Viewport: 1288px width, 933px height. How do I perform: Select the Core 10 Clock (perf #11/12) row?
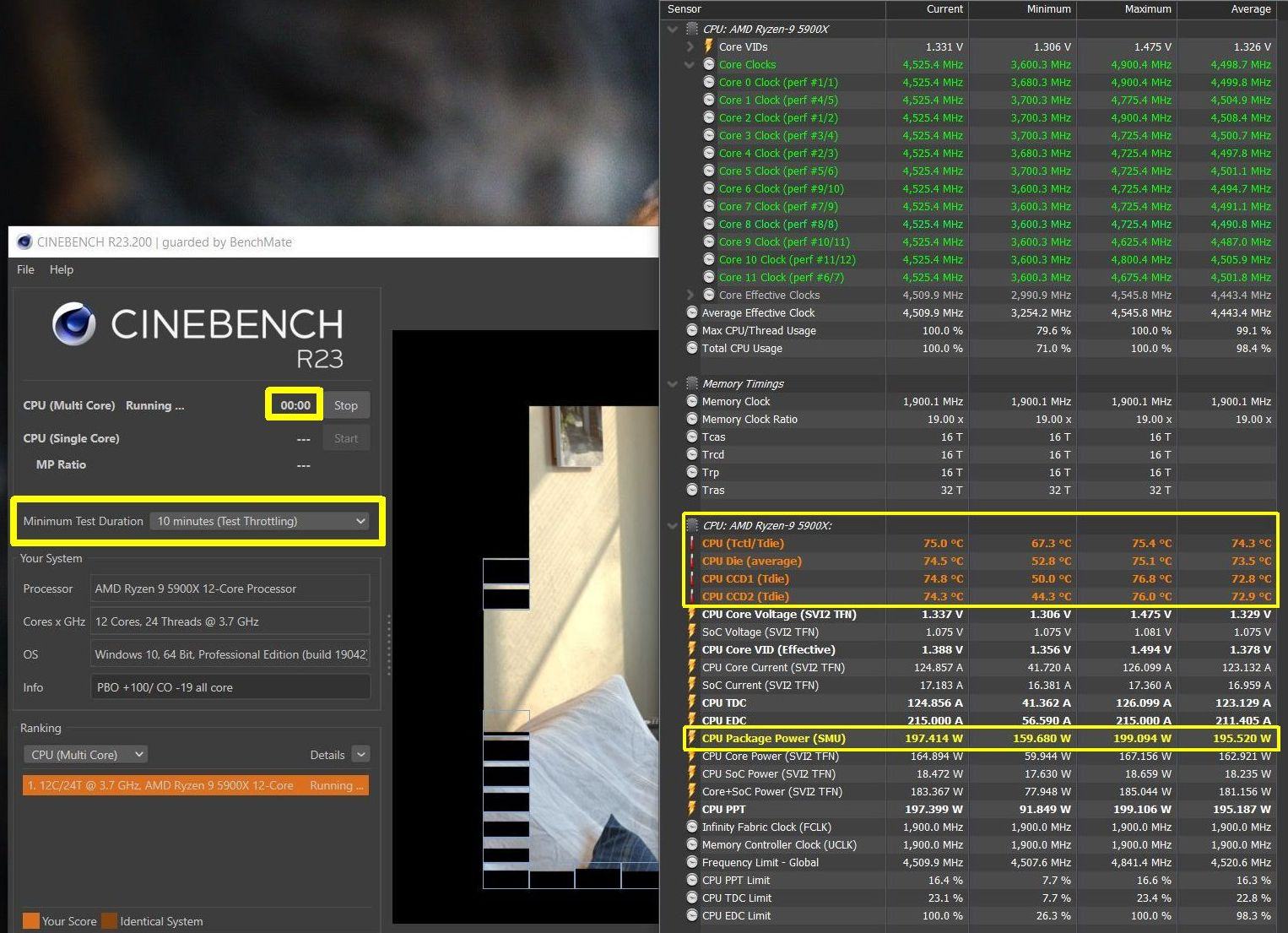point(980,259)
